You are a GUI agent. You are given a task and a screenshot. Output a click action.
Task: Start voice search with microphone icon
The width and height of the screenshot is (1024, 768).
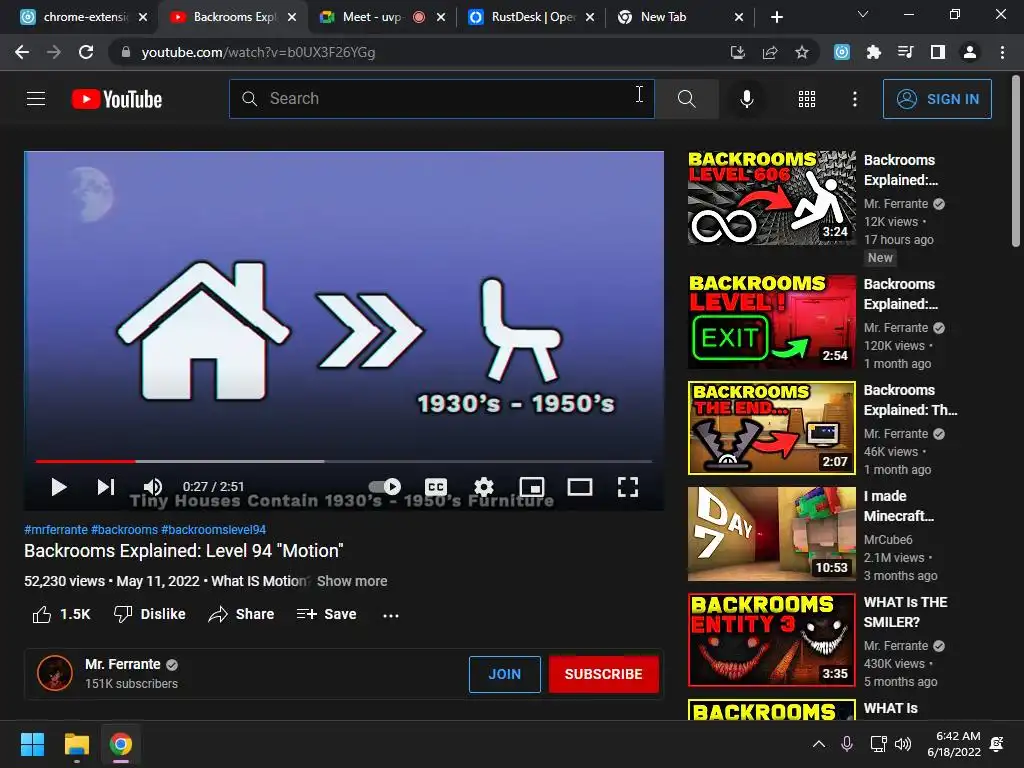(x=746, y=99)
